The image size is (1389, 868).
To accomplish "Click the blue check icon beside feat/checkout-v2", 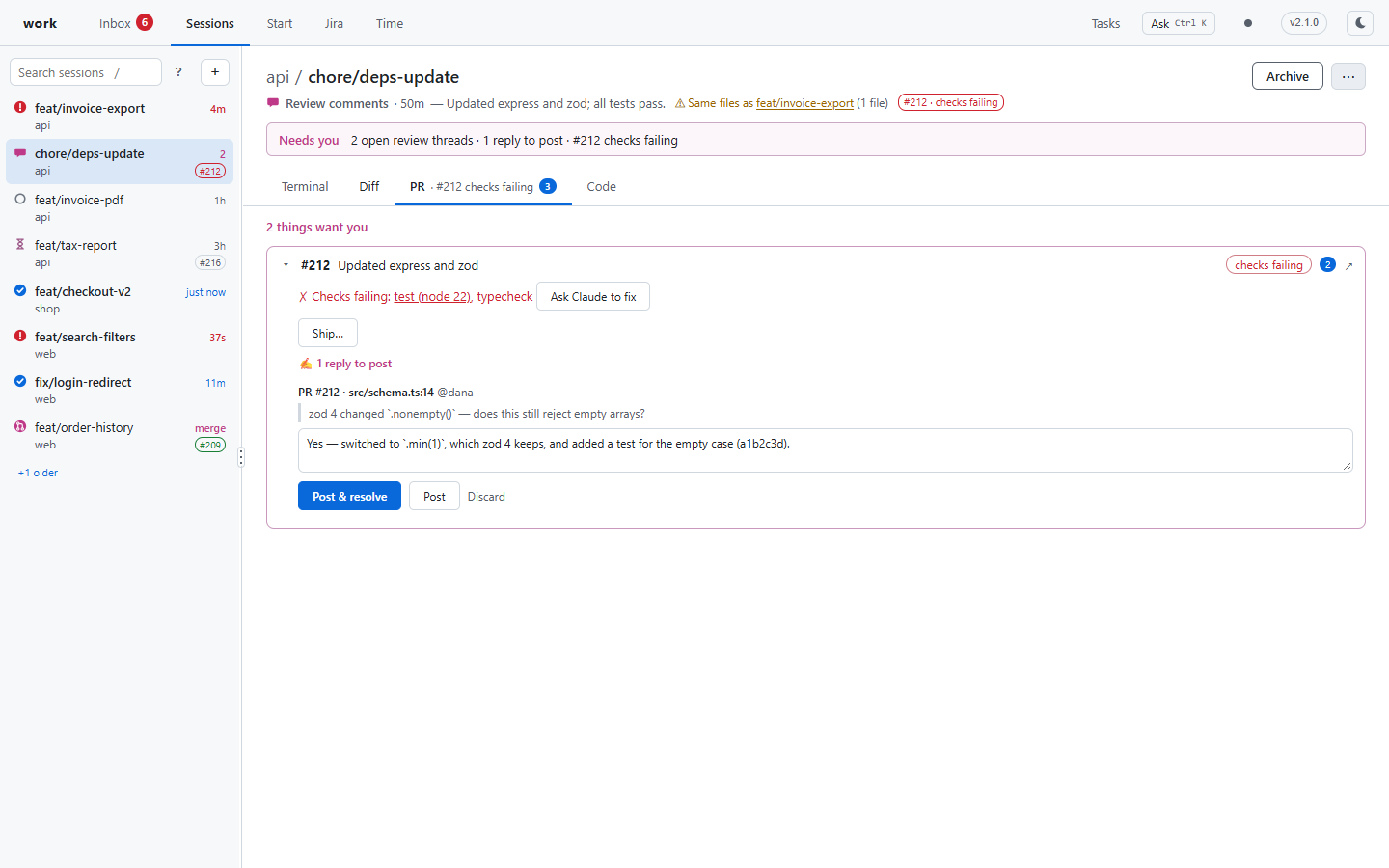I will (20, 291).
